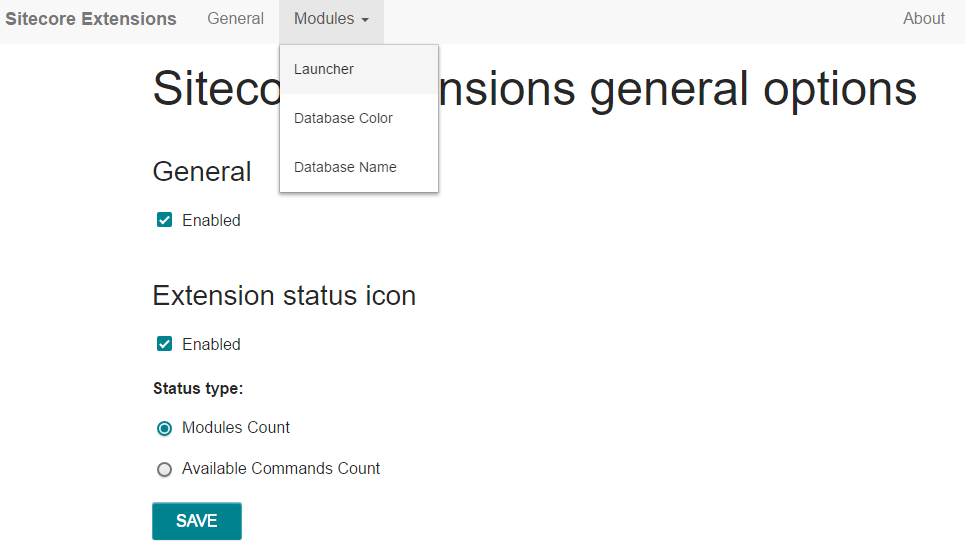Open the General navigation tab
This screenshot has width=965, height=554.
tap(235, 19)
